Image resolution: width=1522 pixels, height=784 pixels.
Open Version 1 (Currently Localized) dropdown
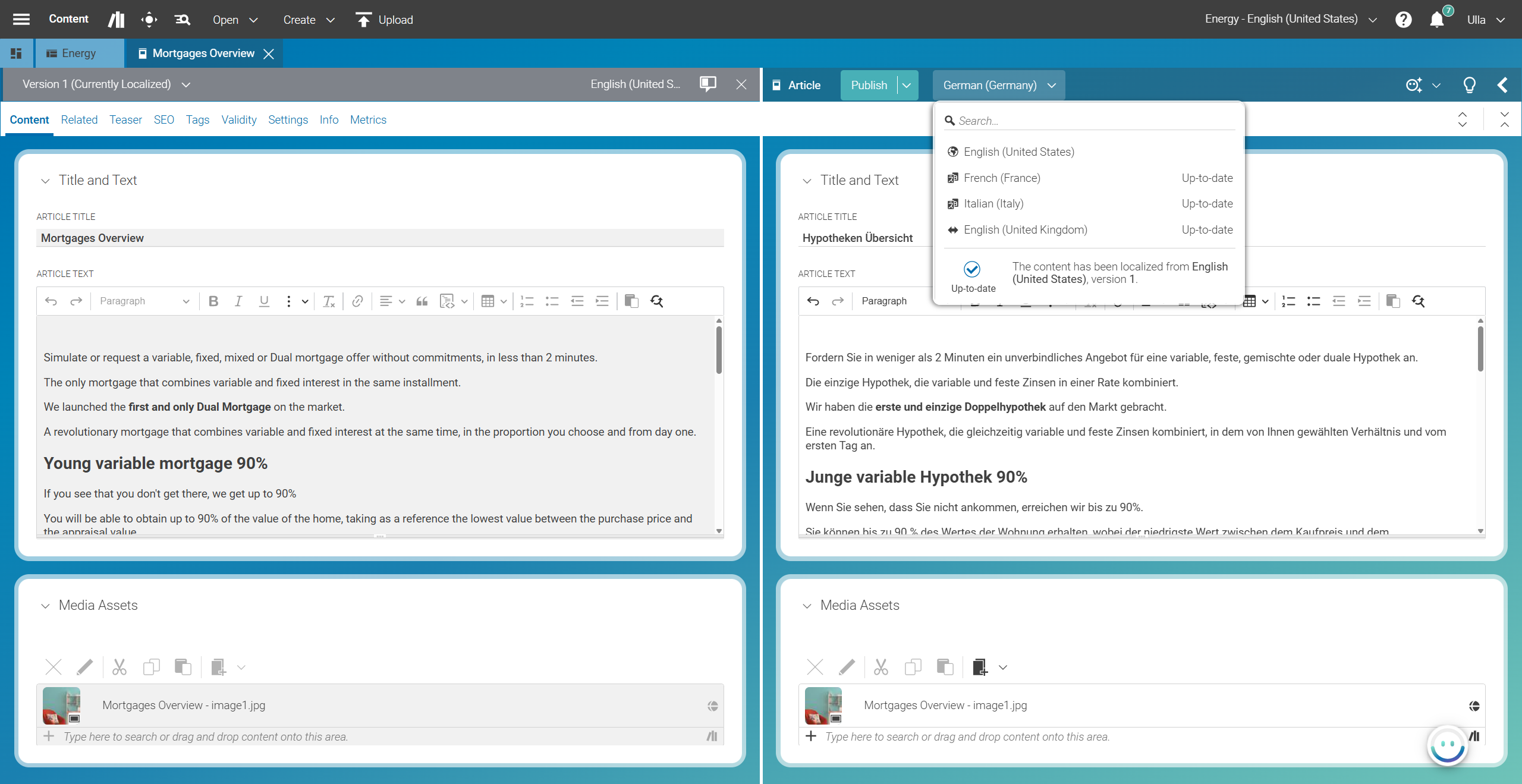tap(186, 84)
